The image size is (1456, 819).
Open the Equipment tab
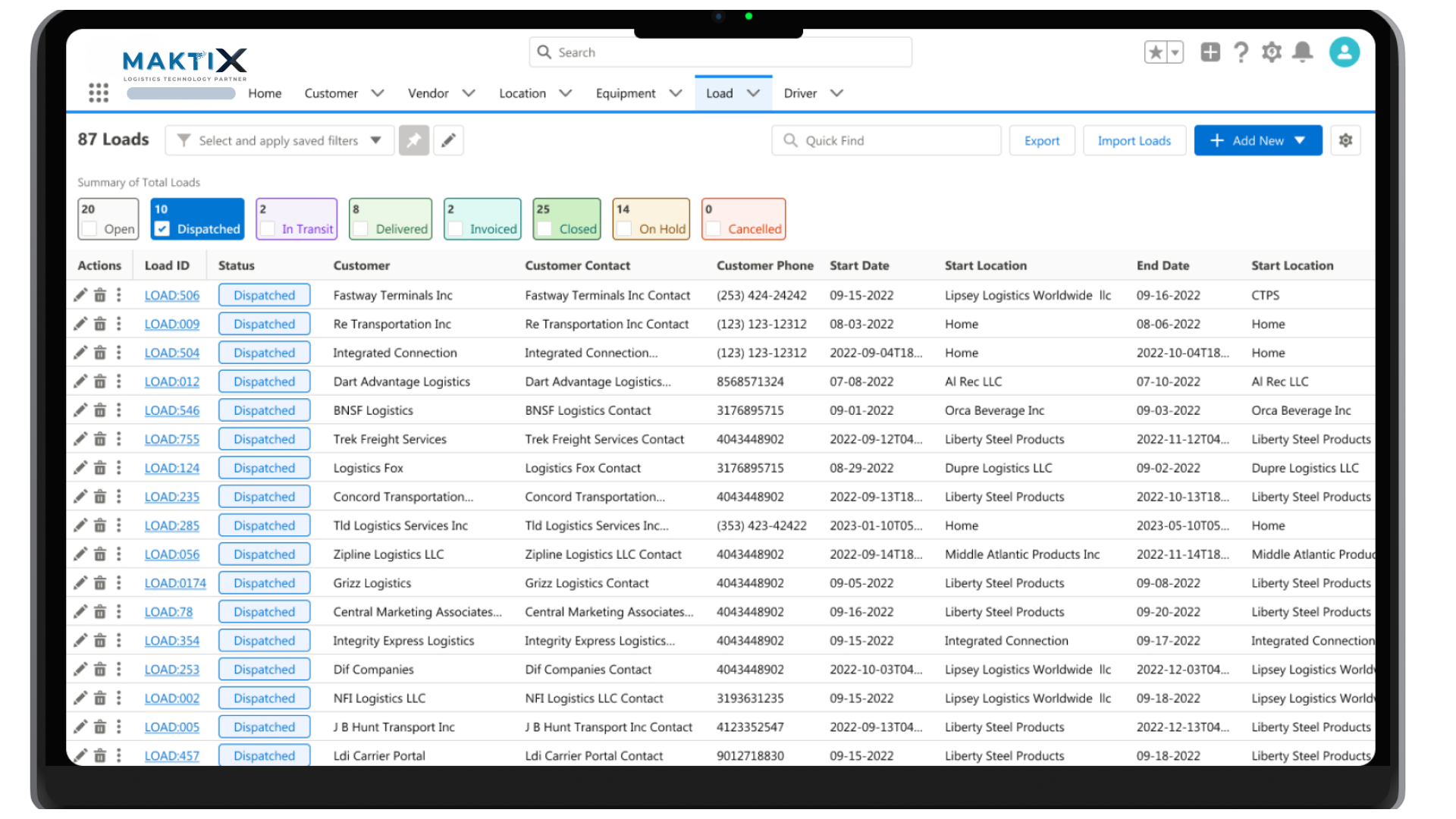[626, 93]
